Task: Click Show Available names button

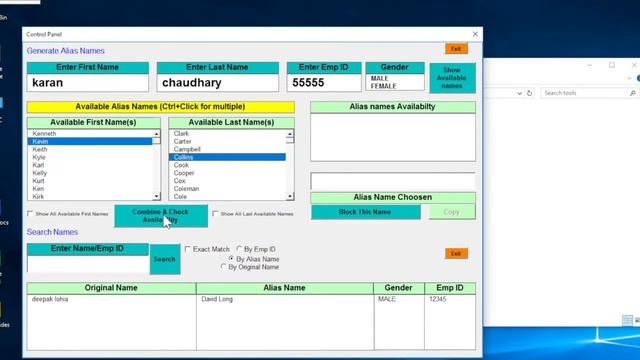Action: [452, 78]
